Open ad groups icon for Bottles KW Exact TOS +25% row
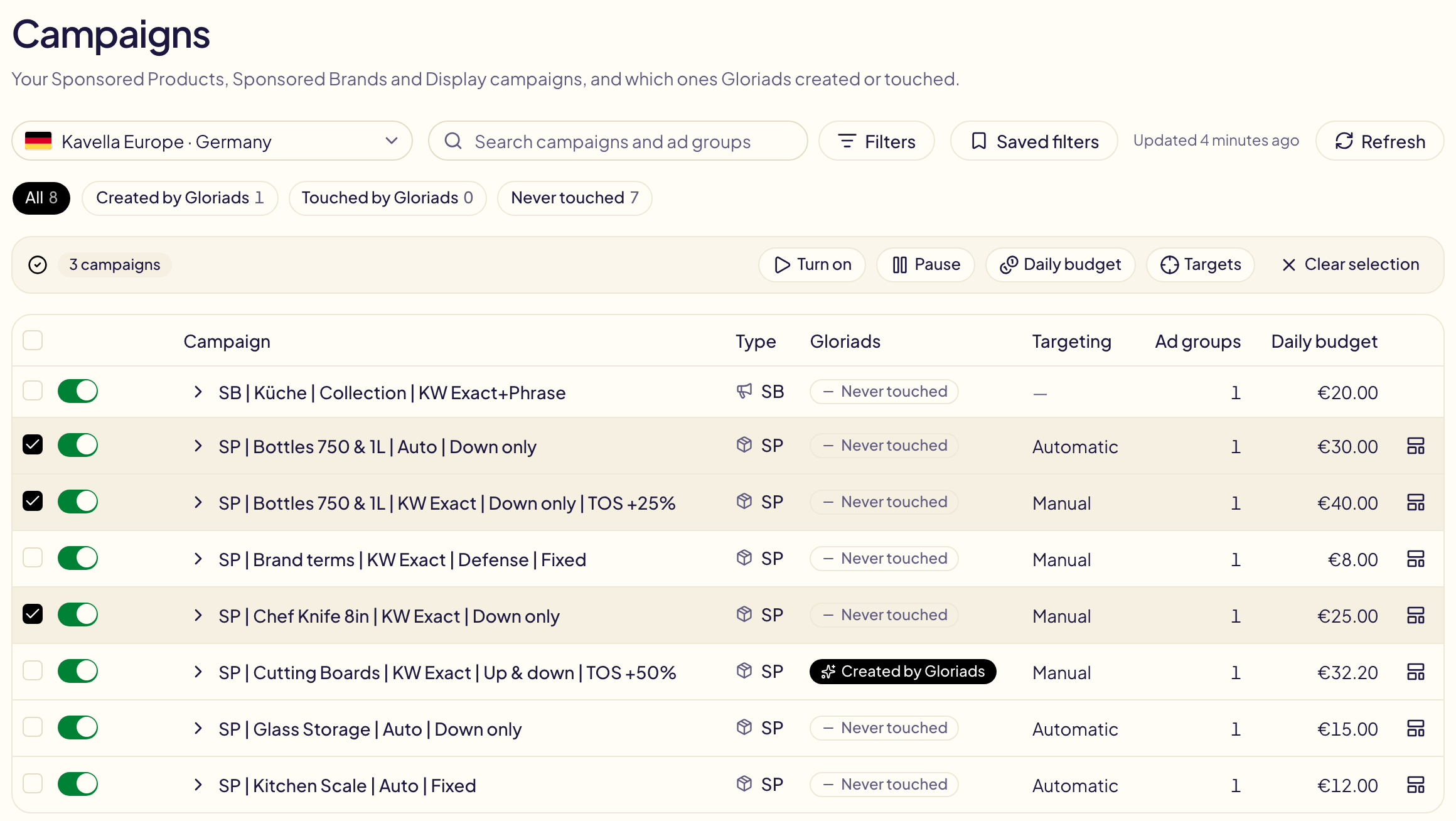1456x821 pixels. click(1416, 502)
